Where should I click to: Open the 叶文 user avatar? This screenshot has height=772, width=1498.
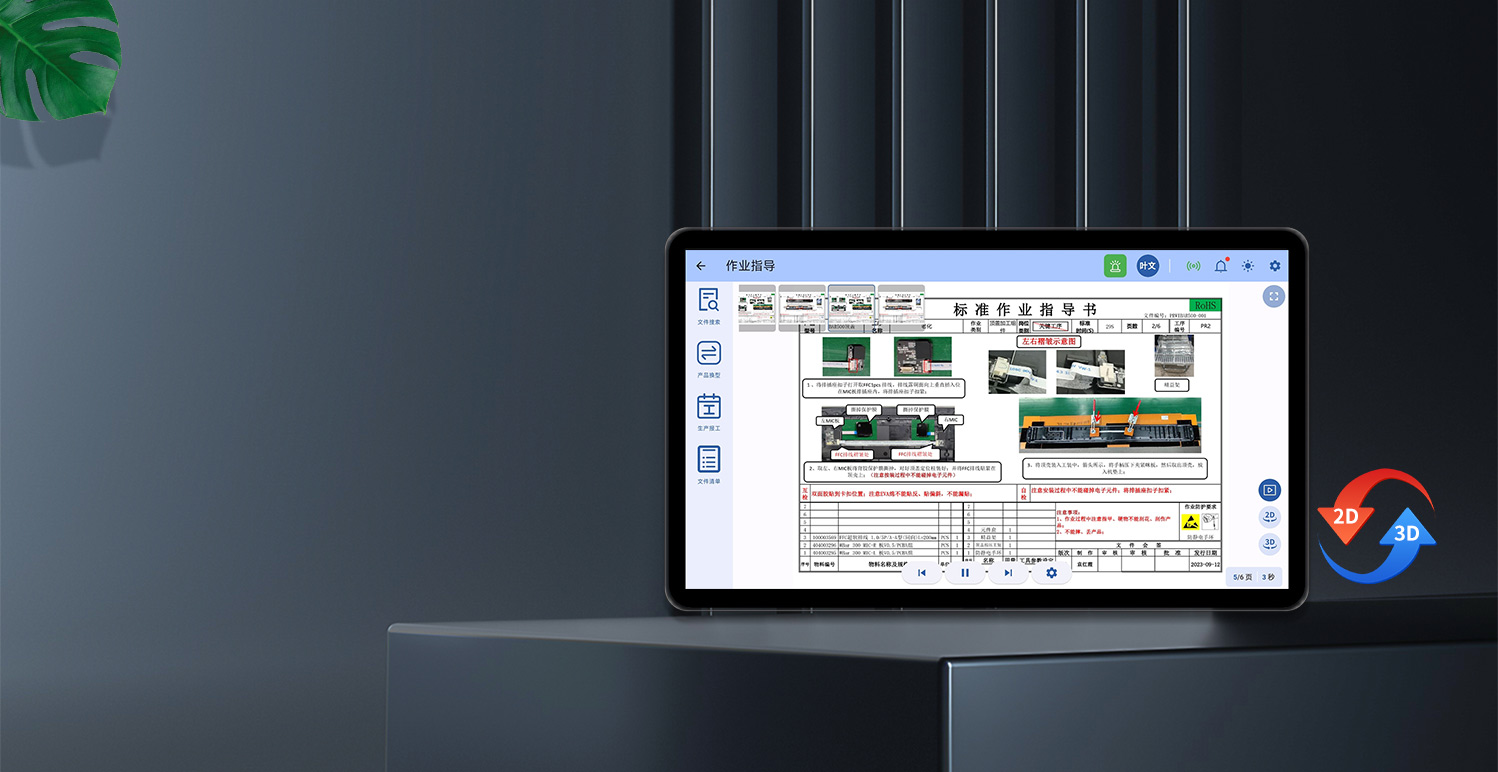tap(1147, 266)
